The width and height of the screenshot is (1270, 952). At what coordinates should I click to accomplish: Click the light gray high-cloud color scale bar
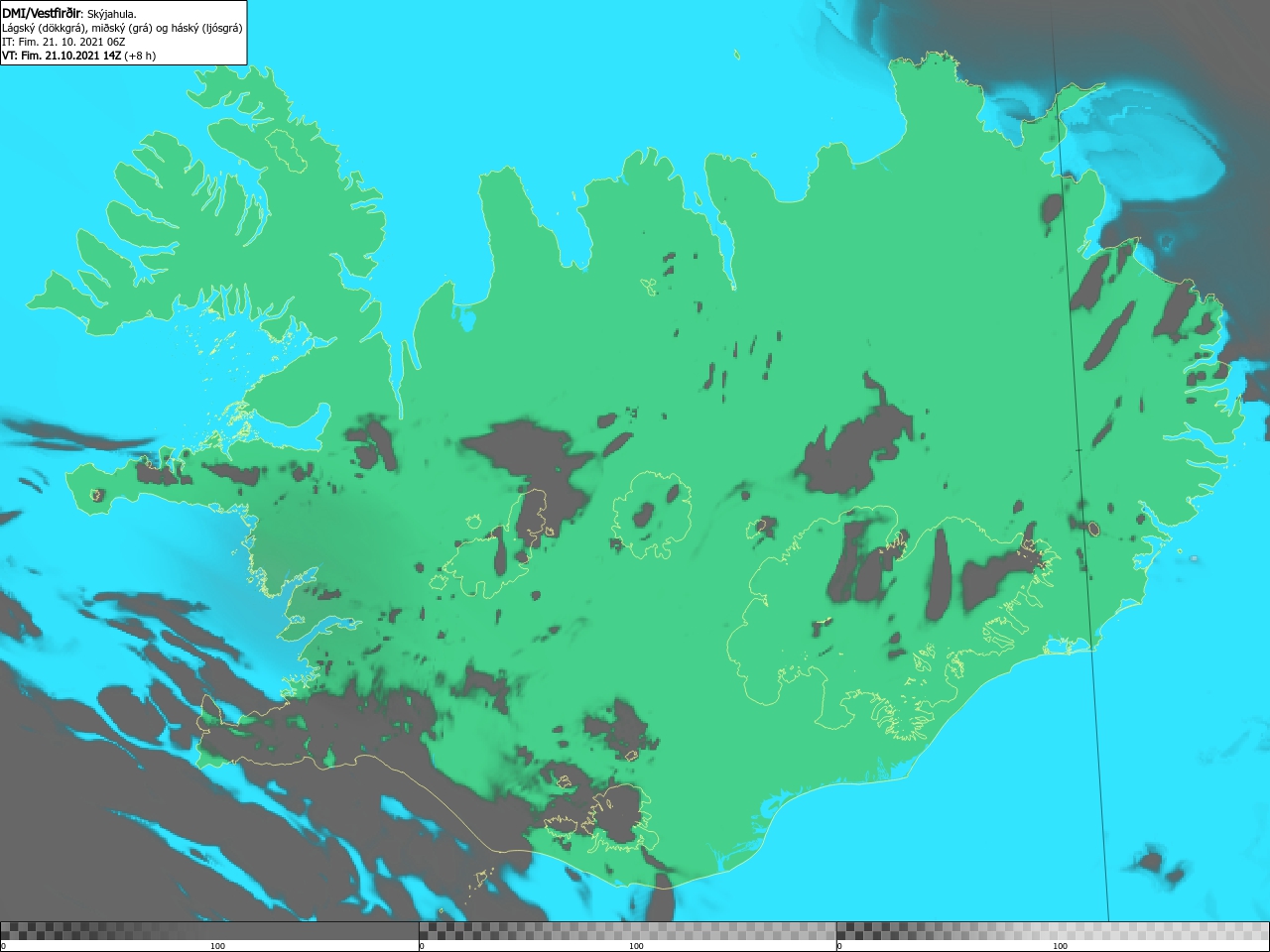1053,931
